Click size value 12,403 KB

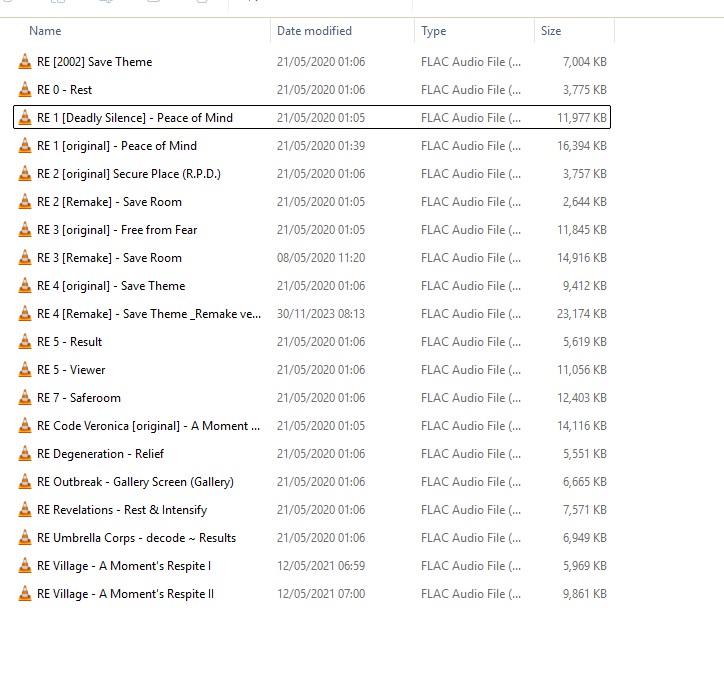tap(582, 398)
